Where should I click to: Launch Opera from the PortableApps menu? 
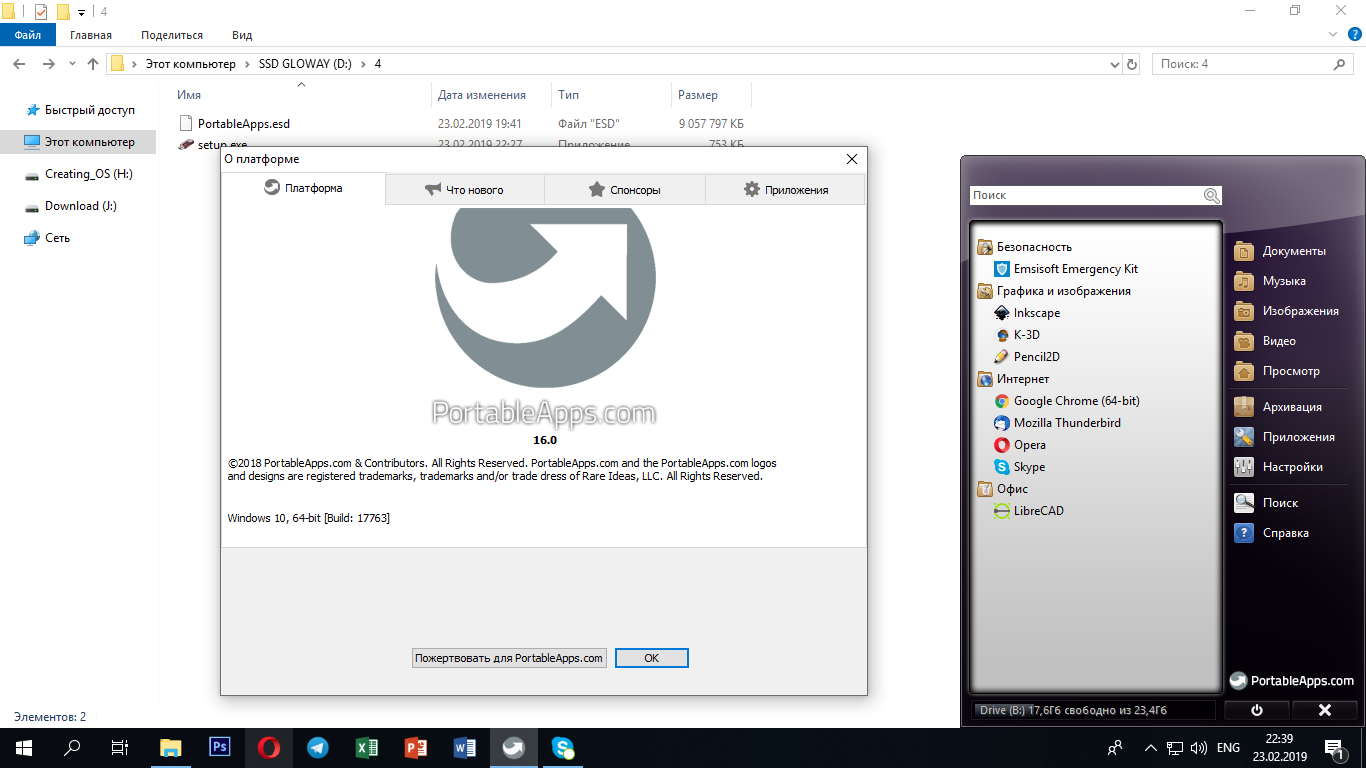(1020, 445)
